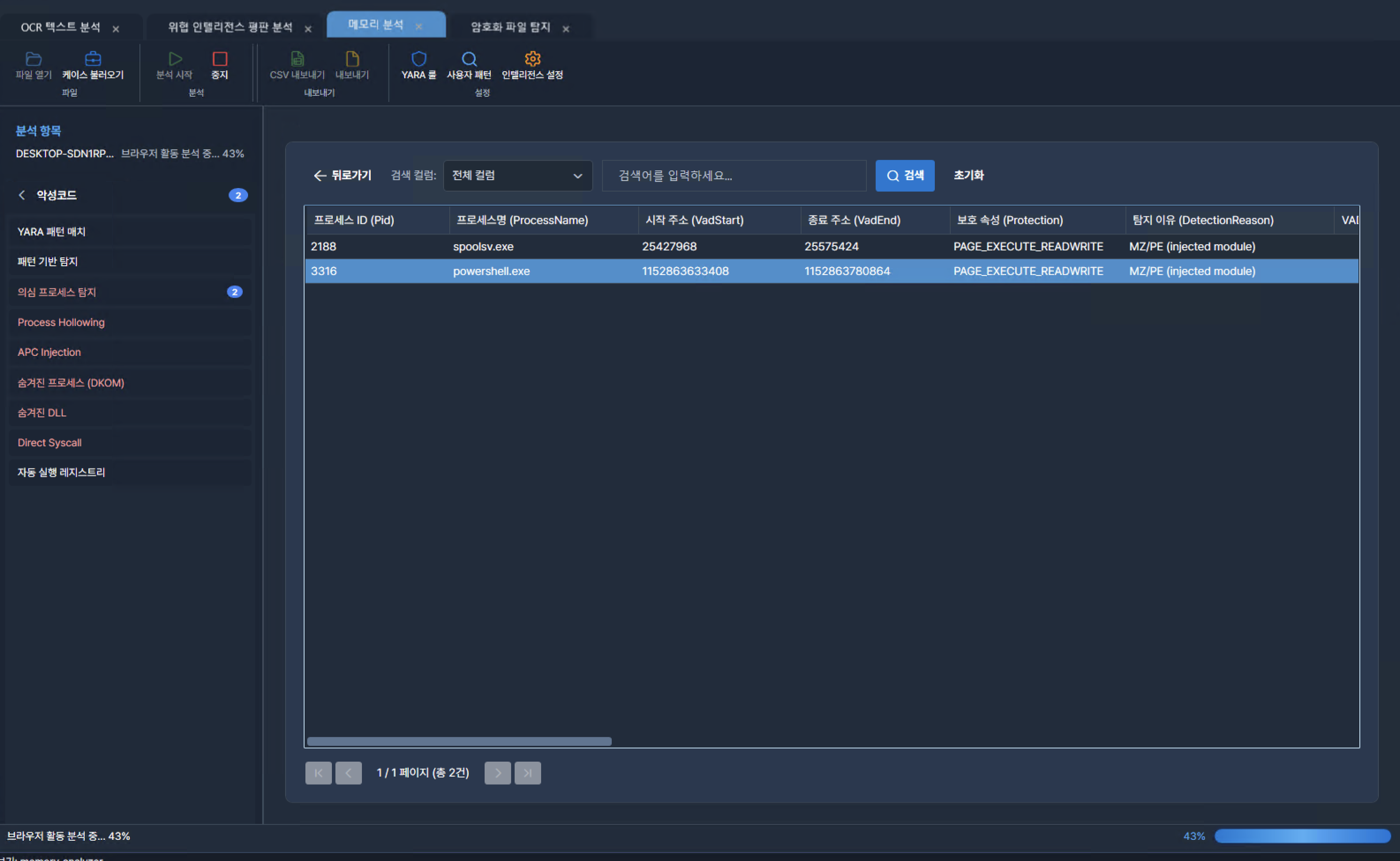Jump to last results page

pos(527,773)
